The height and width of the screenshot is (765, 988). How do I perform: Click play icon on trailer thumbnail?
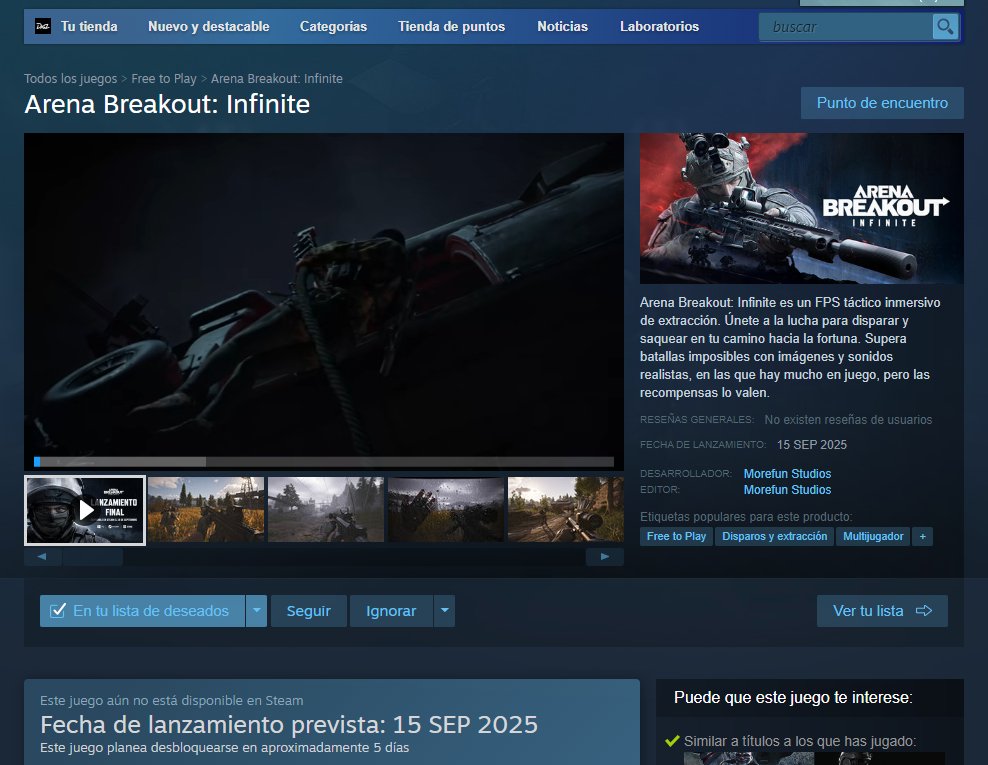(86, 510)
